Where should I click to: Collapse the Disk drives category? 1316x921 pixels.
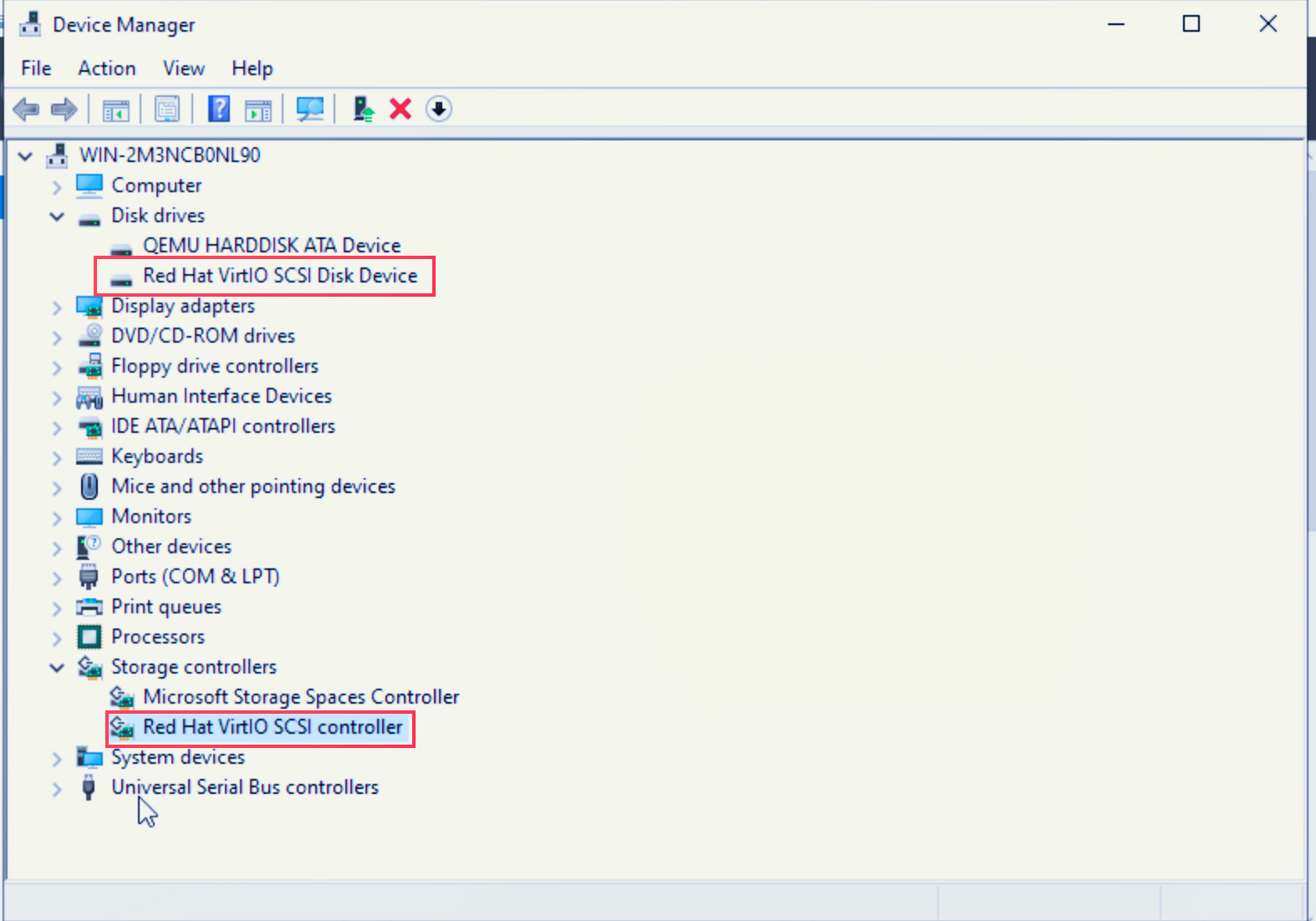[57, 216]
